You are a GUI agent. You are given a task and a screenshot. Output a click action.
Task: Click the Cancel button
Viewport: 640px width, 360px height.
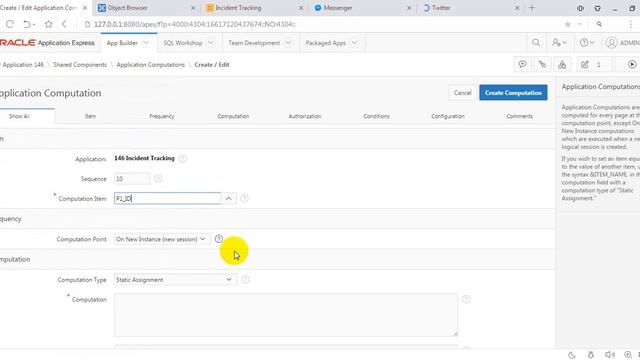pos(462,93)
